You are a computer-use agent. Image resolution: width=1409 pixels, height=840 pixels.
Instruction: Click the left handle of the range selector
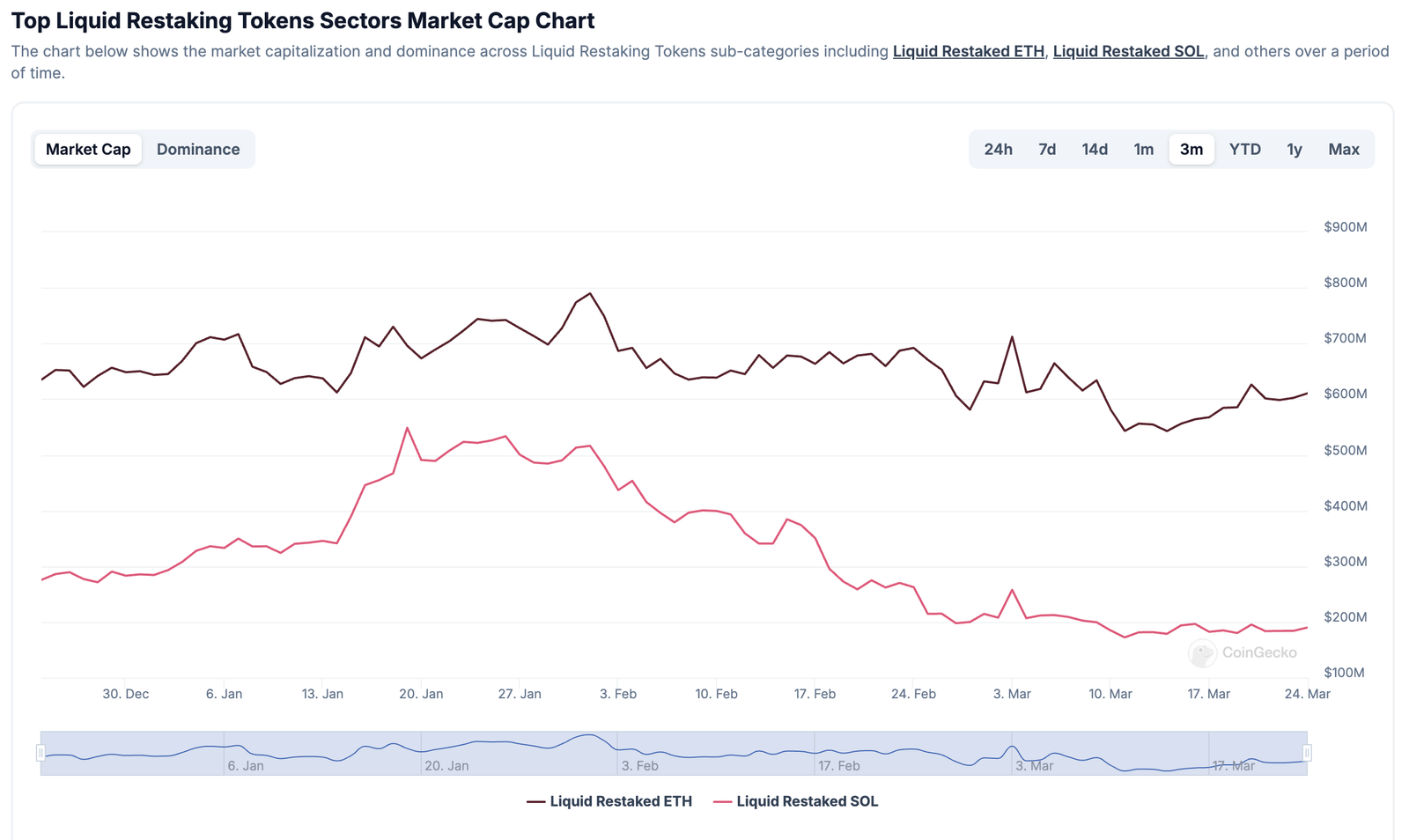(40, 753)
